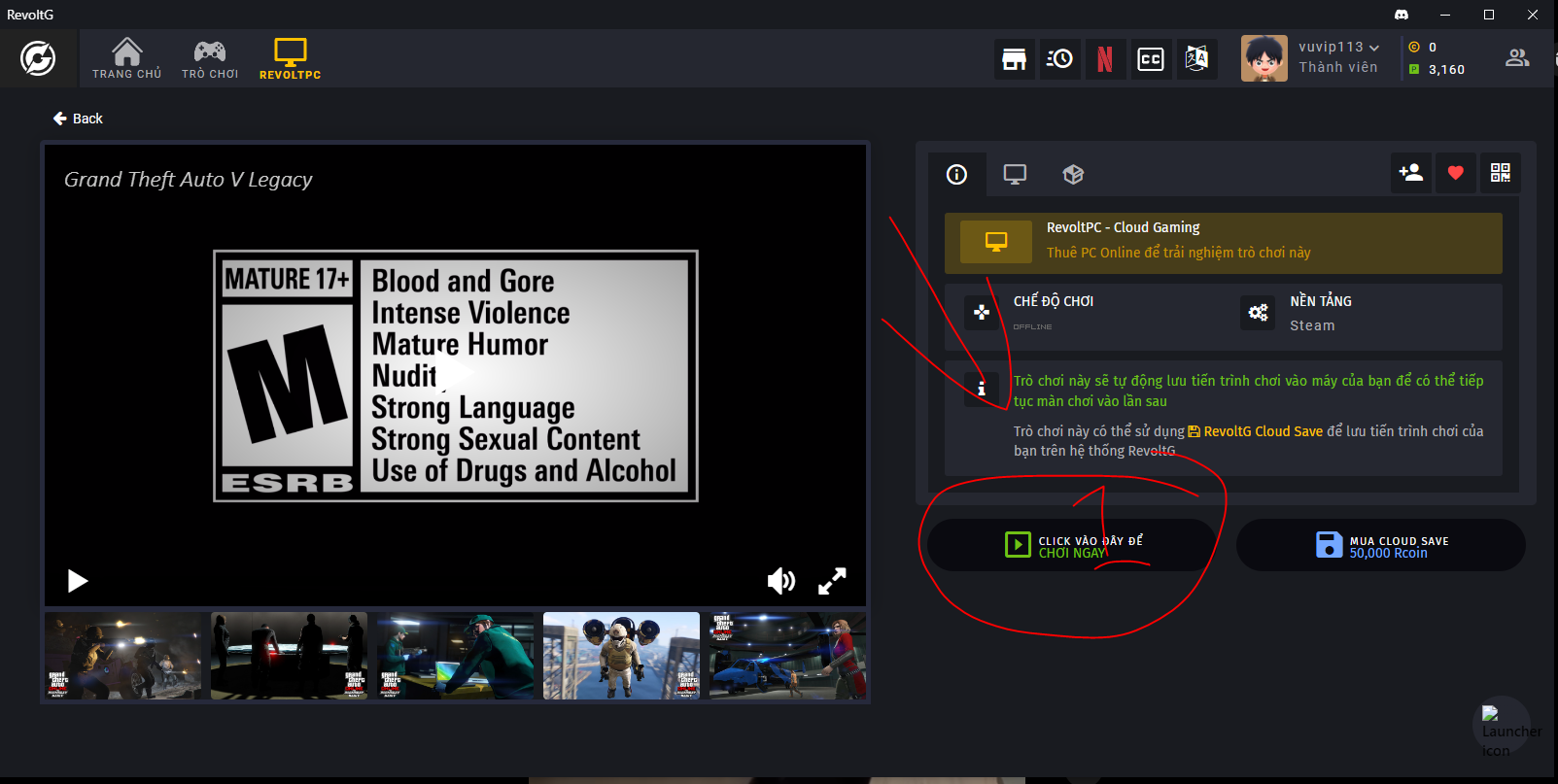Go Back to the previous page
The height and width of the screenshot is (784, 1558).
pyautogui.click(x=78, y=119)
